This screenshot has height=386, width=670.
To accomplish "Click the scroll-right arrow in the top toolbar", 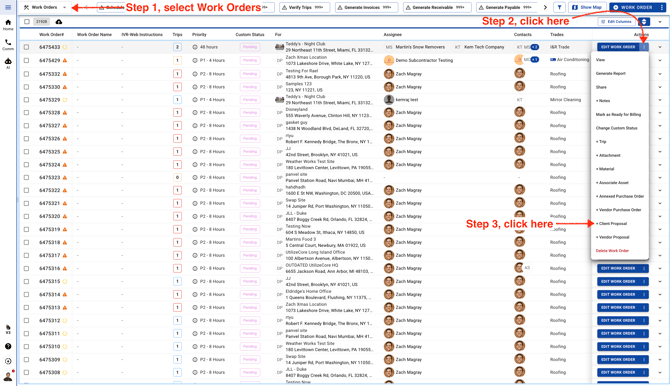I will tap(545, 7).
